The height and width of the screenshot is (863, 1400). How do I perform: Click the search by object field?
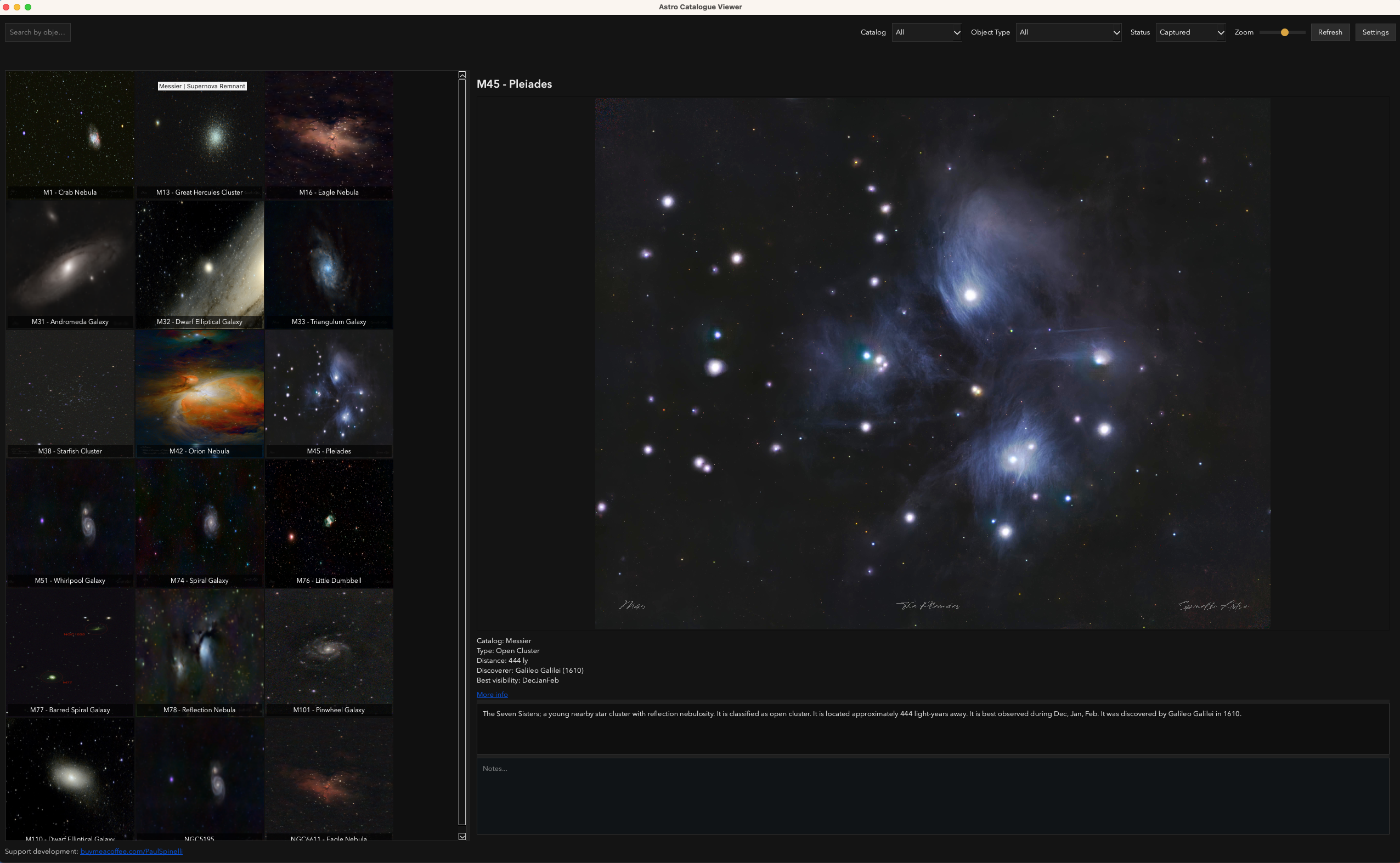[37, 32]
